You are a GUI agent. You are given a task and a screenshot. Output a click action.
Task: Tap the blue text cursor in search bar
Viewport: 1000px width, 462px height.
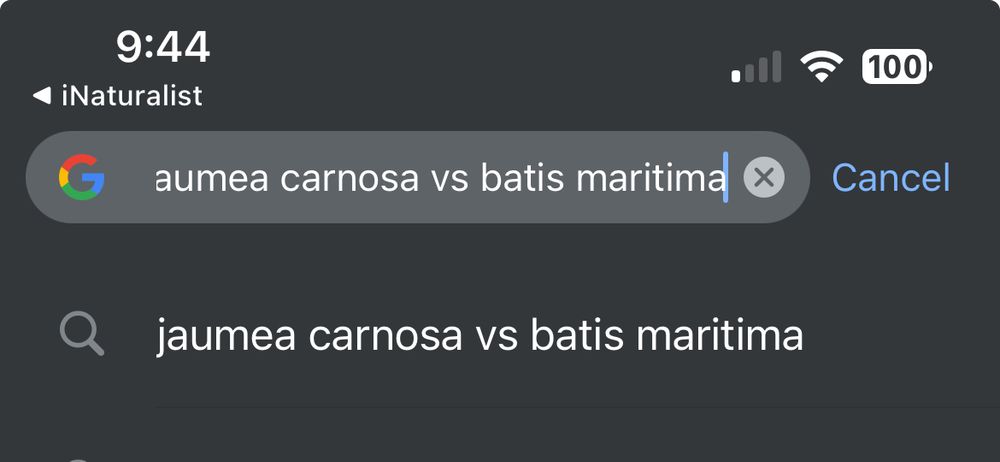pyautogui.click(x=726, y=178)
